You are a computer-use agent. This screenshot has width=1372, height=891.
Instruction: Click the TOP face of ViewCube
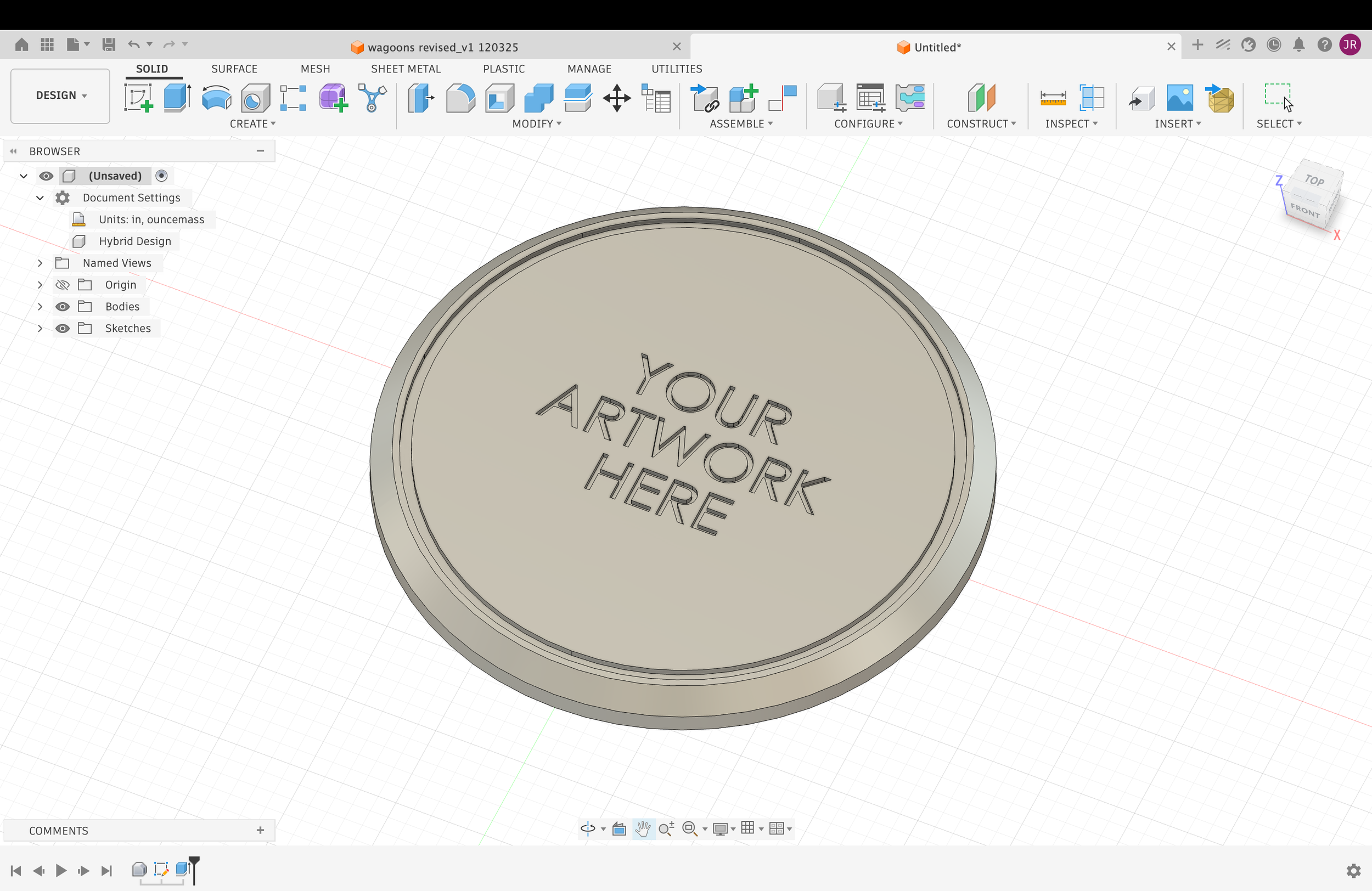click(x=1315, y=181)
